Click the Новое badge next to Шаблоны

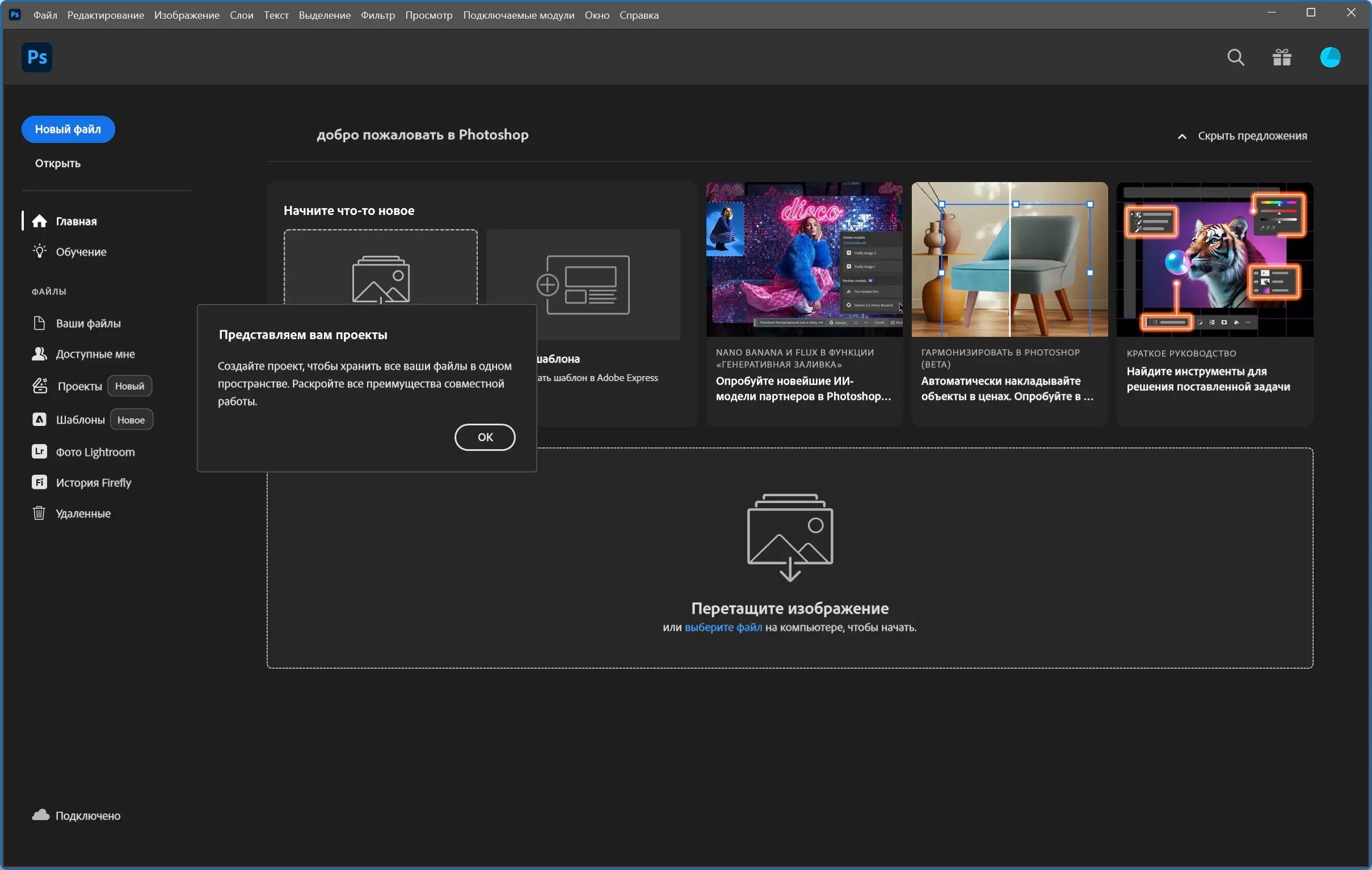(x=131, y=420)
